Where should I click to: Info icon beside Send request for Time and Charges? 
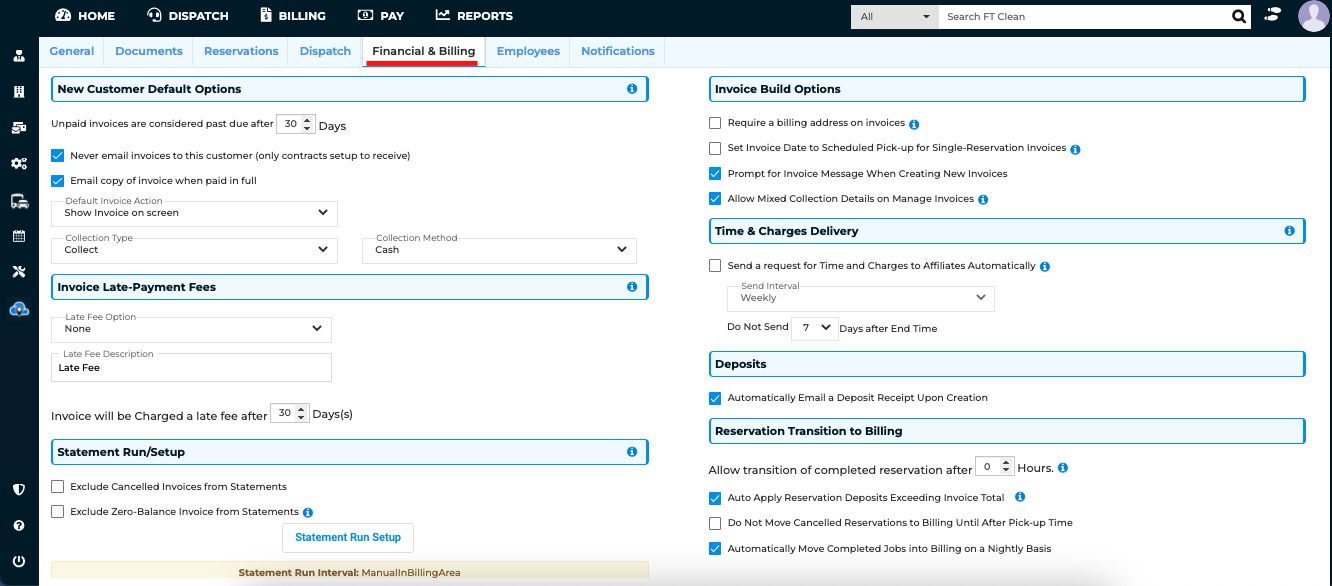[1044, 267]
